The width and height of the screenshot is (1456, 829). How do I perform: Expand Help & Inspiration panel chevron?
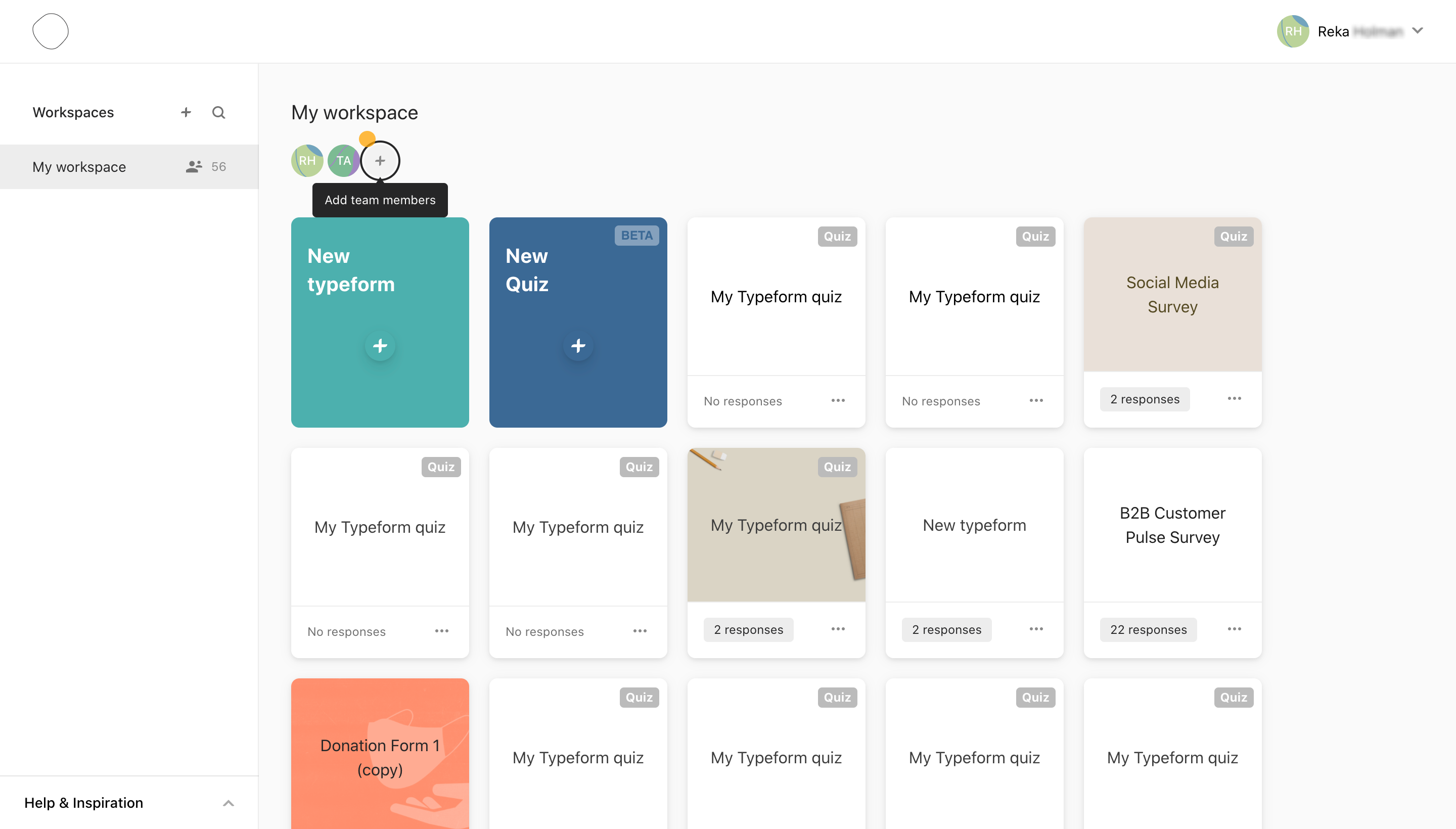tap(229, 803)
